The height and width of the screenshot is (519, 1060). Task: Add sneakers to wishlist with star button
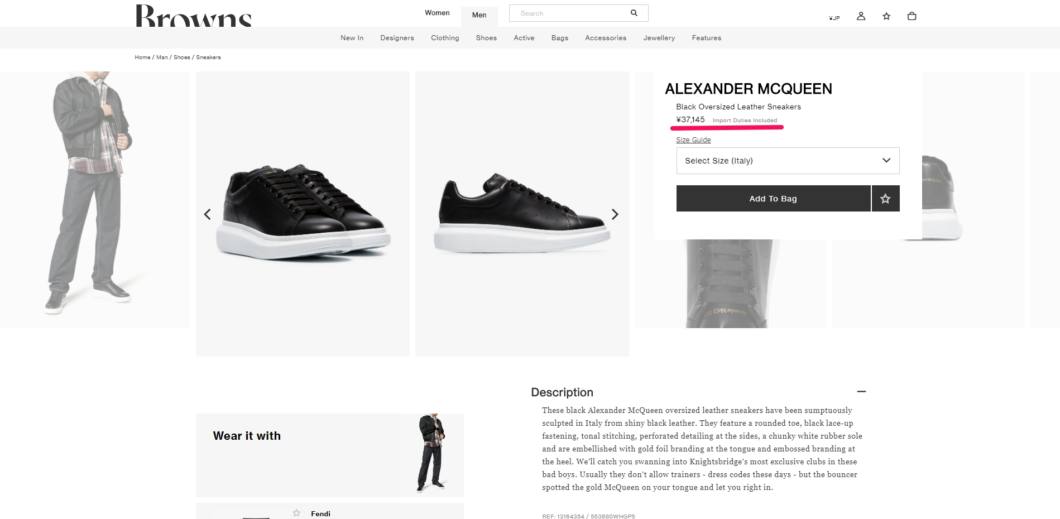point(886,199)
